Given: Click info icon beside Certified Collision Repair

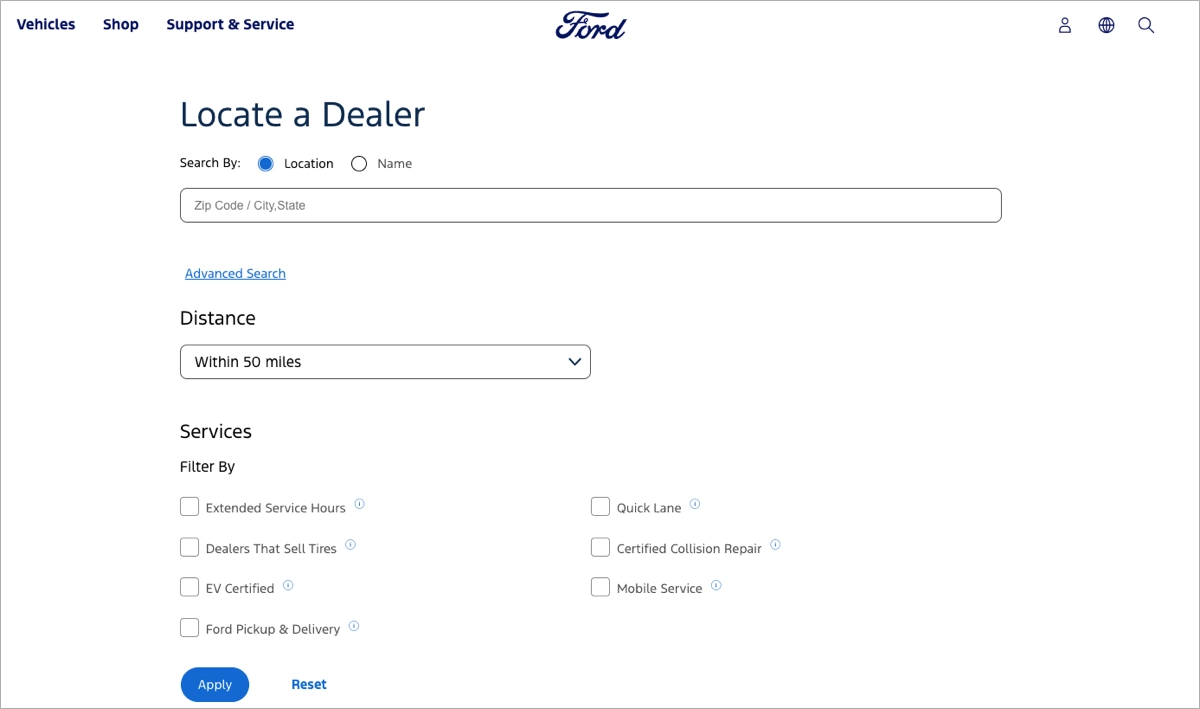Looking at the screenshot, I should pos(775,545).
